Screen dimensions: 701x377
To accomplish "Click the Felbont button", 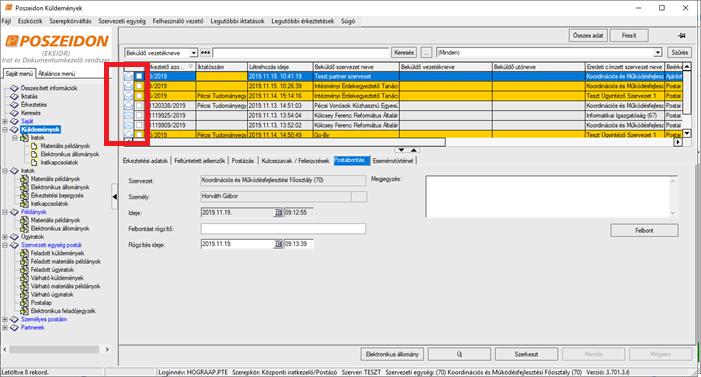I will click(644, 230).
